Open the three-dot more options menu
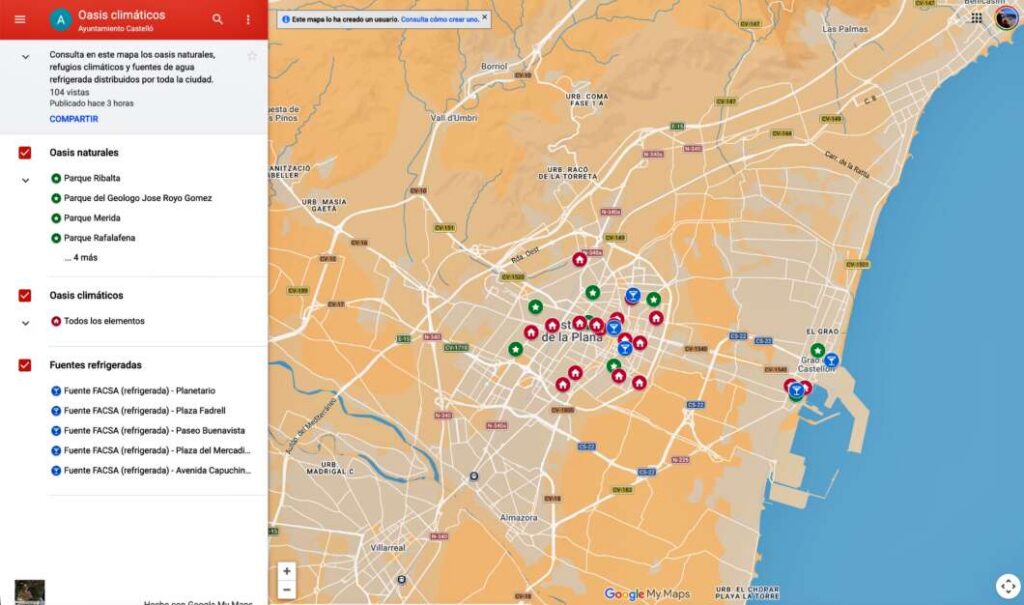1024x605 pixels. 248,20
